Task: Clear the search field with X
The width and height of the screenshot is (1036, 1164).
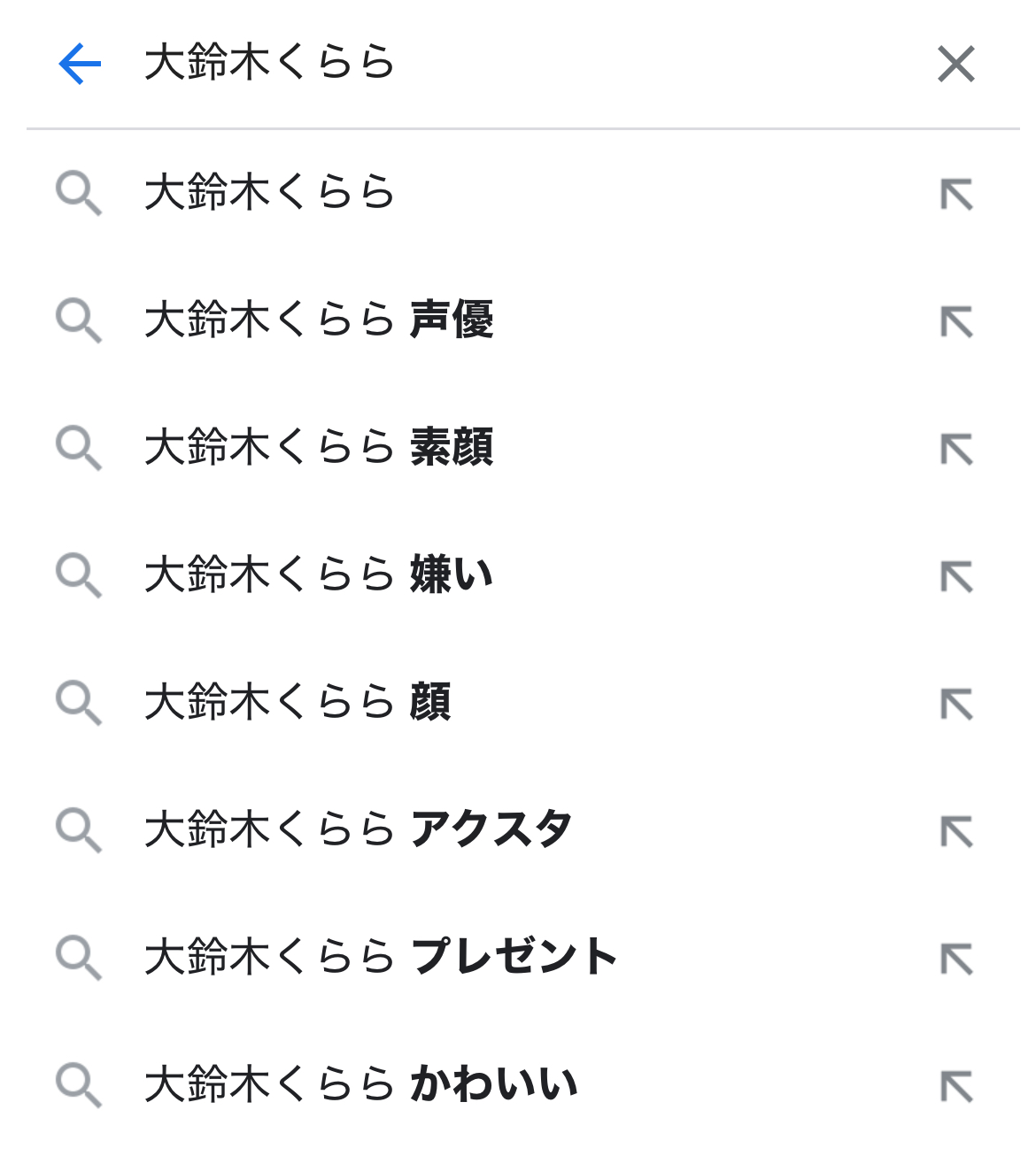Action: coord(955,64)
